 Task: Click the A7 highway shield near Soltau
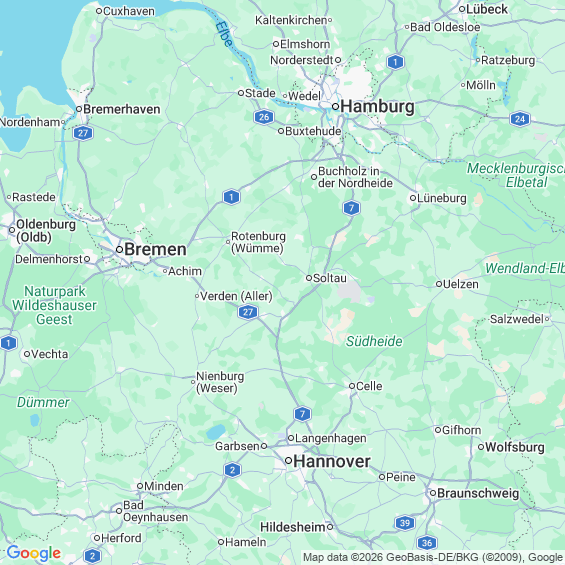click(x=351, y=208)
